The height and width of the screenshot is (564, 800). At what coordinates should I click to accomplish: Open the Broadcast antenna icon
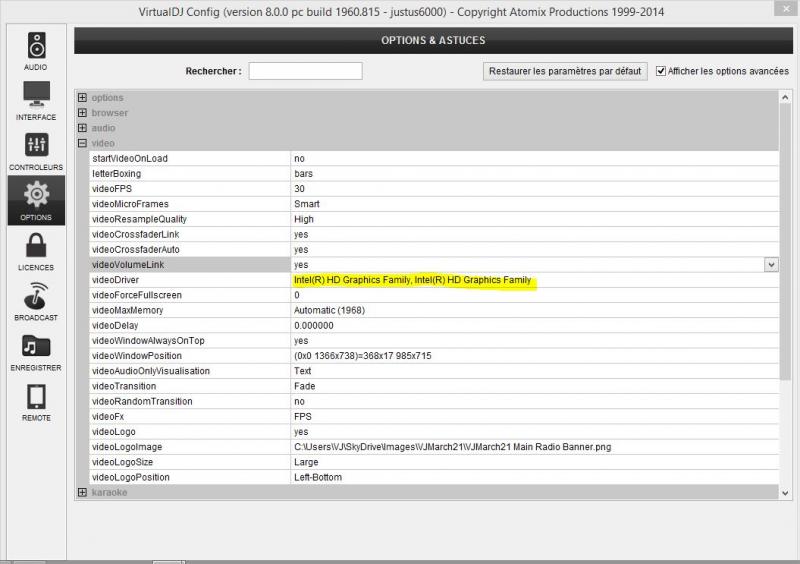(x=36, y=296)
